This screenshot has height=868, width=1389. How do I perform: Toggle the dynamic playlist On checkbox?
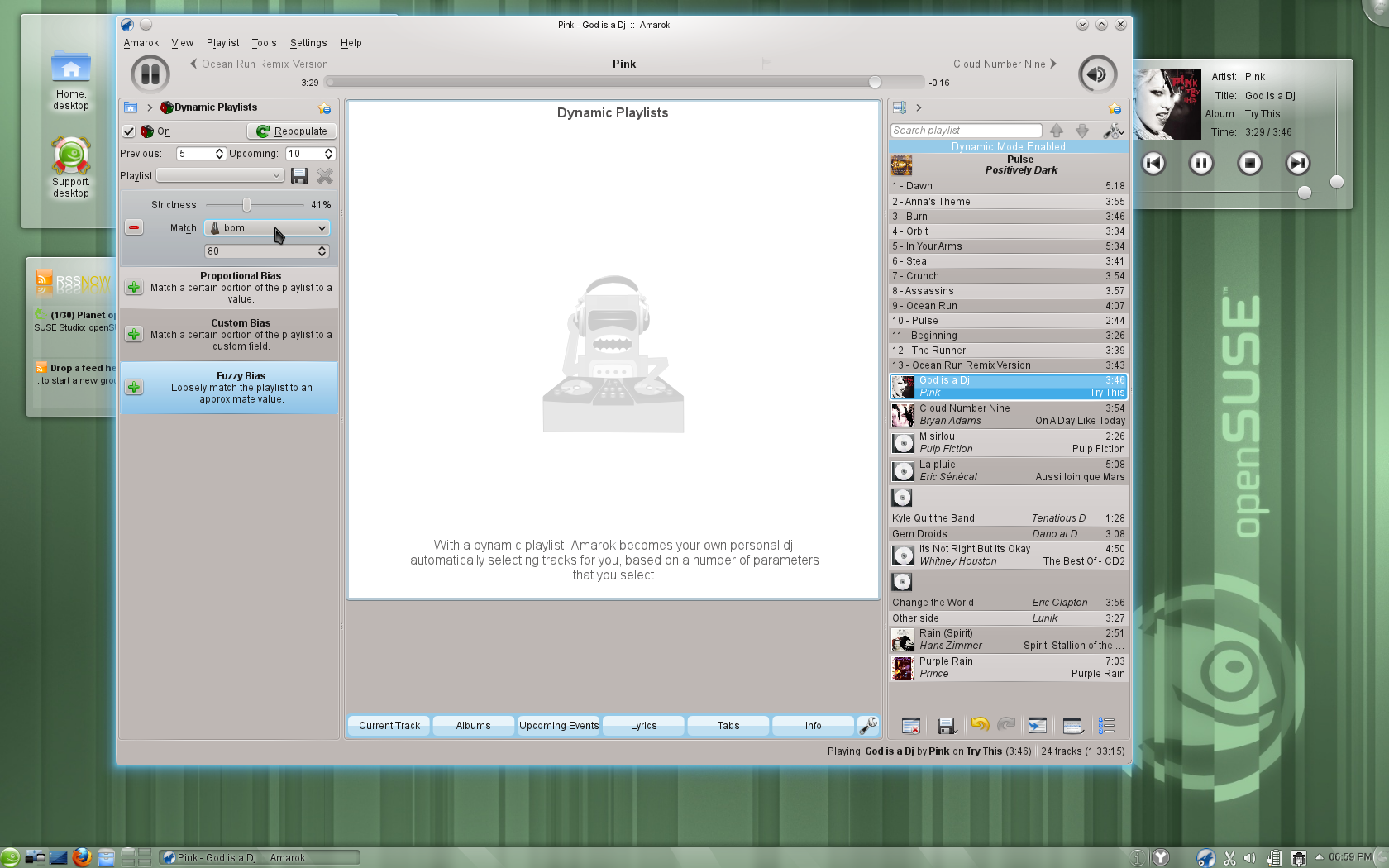coord(128,131)
